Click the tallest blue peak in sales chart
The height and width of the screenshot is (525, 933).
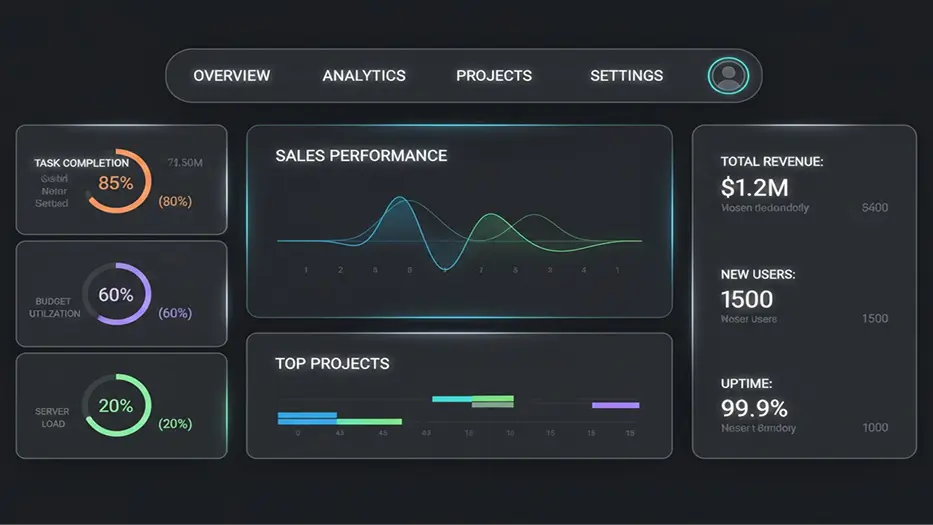[399, 201]
